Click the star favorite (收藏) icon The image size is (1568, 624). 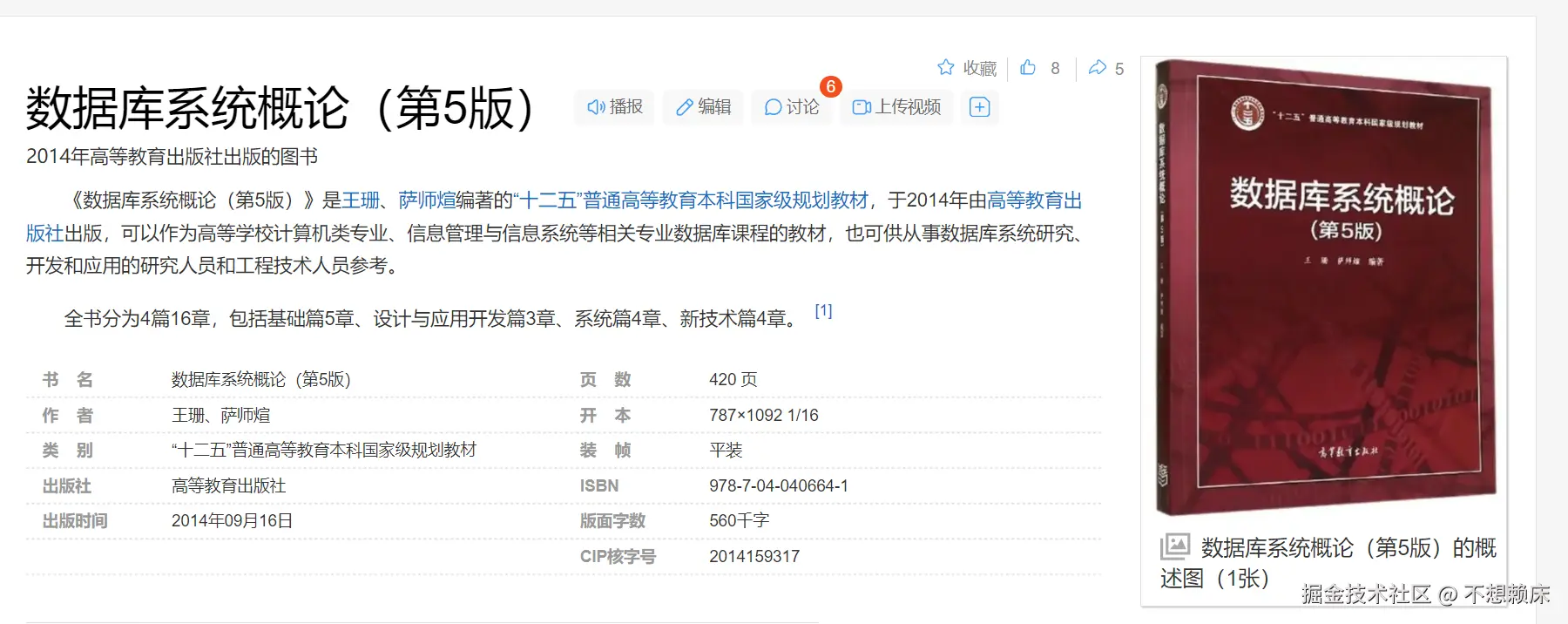(946, 67)
